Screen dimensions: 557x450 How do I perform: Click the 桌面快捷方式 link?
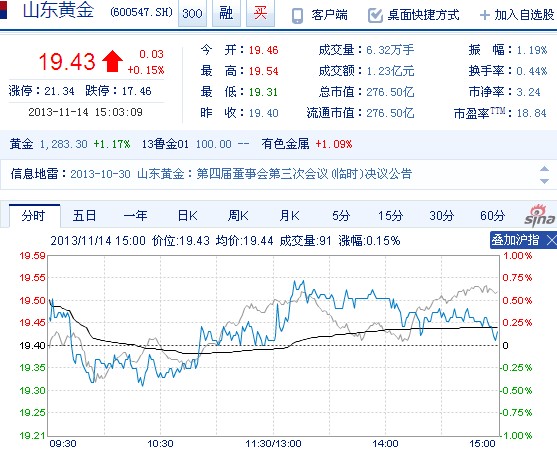coord(423,15)
